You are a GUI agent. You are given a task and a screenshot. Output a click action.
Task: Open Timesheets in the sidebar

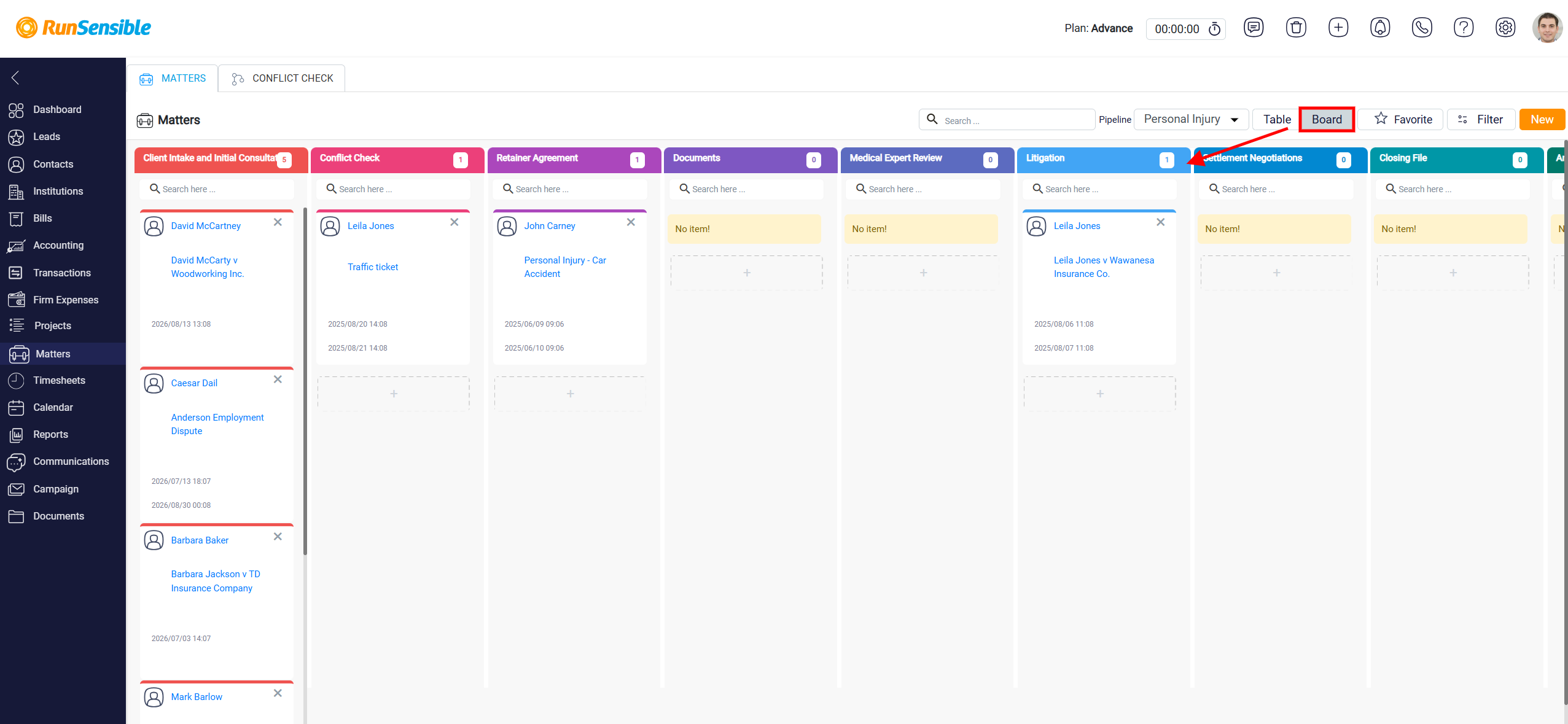point(59,380)
